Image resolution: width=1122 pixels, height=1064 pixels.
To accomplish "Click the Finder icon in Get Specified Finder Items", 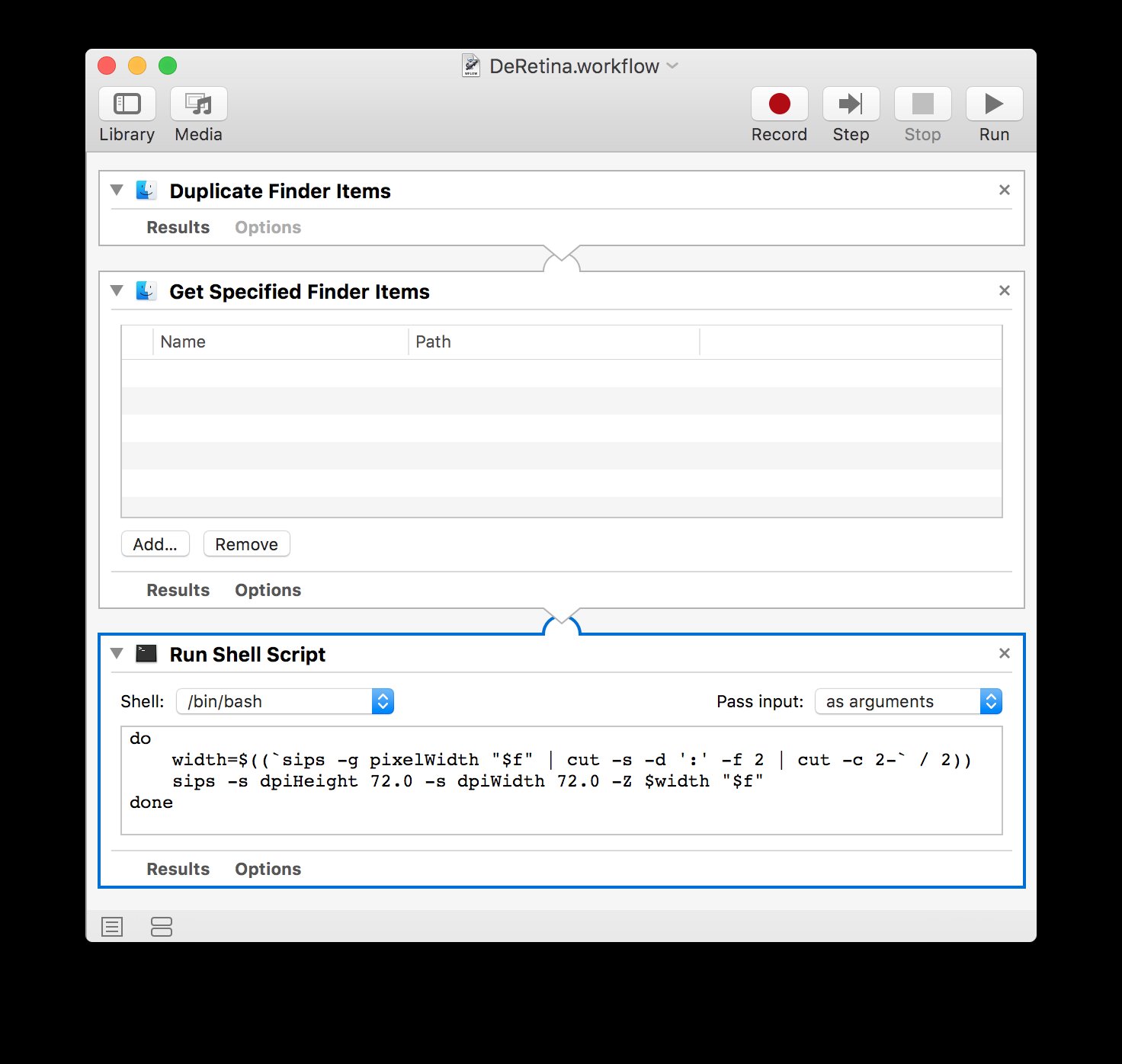I will 146,290.
